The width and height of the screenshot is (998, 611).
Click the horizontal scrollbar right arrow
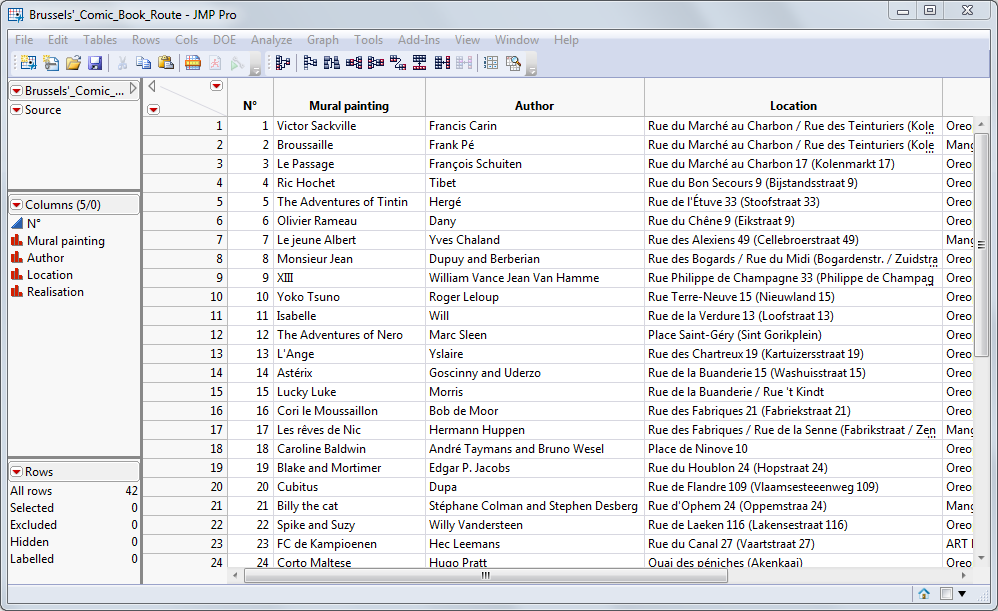pyautogui.click(x=963, y=575)
